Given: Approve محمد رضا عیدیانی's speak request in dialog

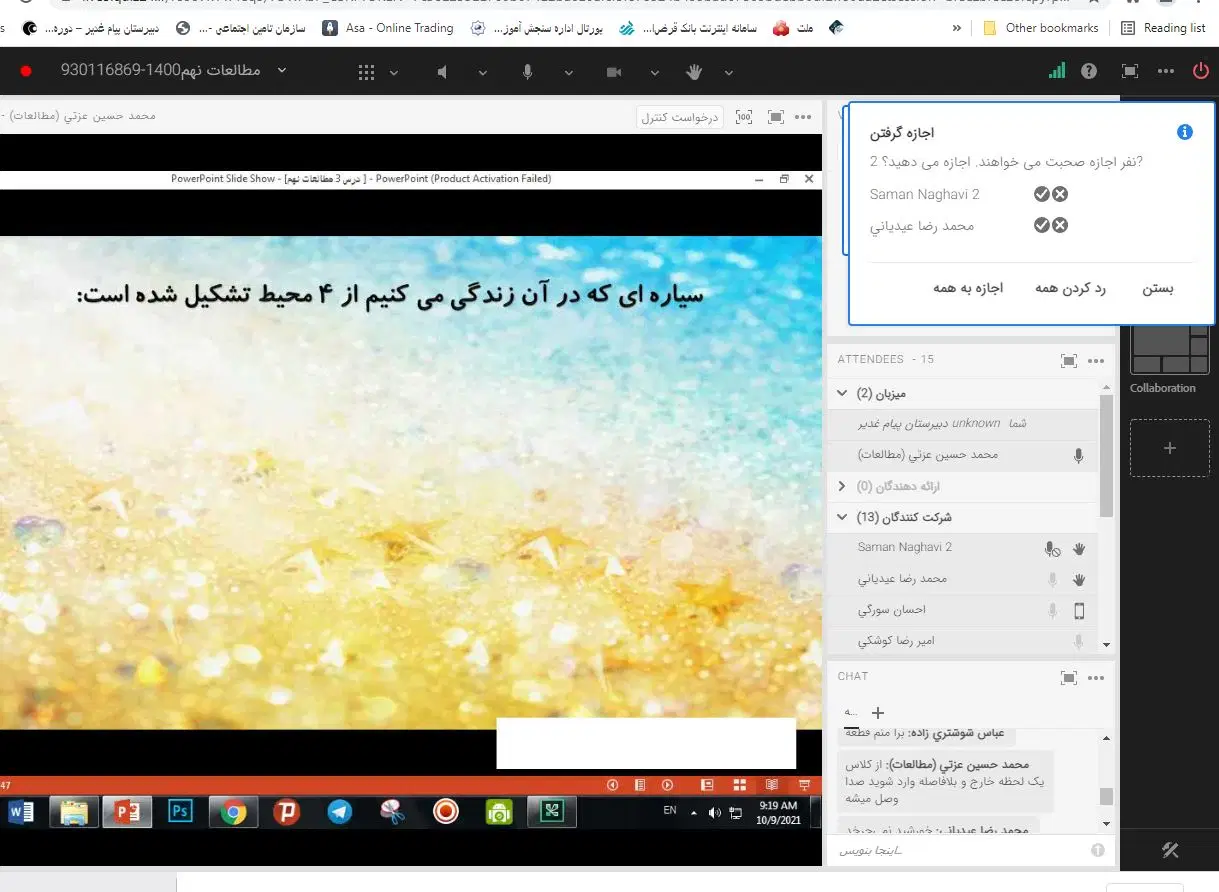Looking at the screenshot, I should 1042,225.
